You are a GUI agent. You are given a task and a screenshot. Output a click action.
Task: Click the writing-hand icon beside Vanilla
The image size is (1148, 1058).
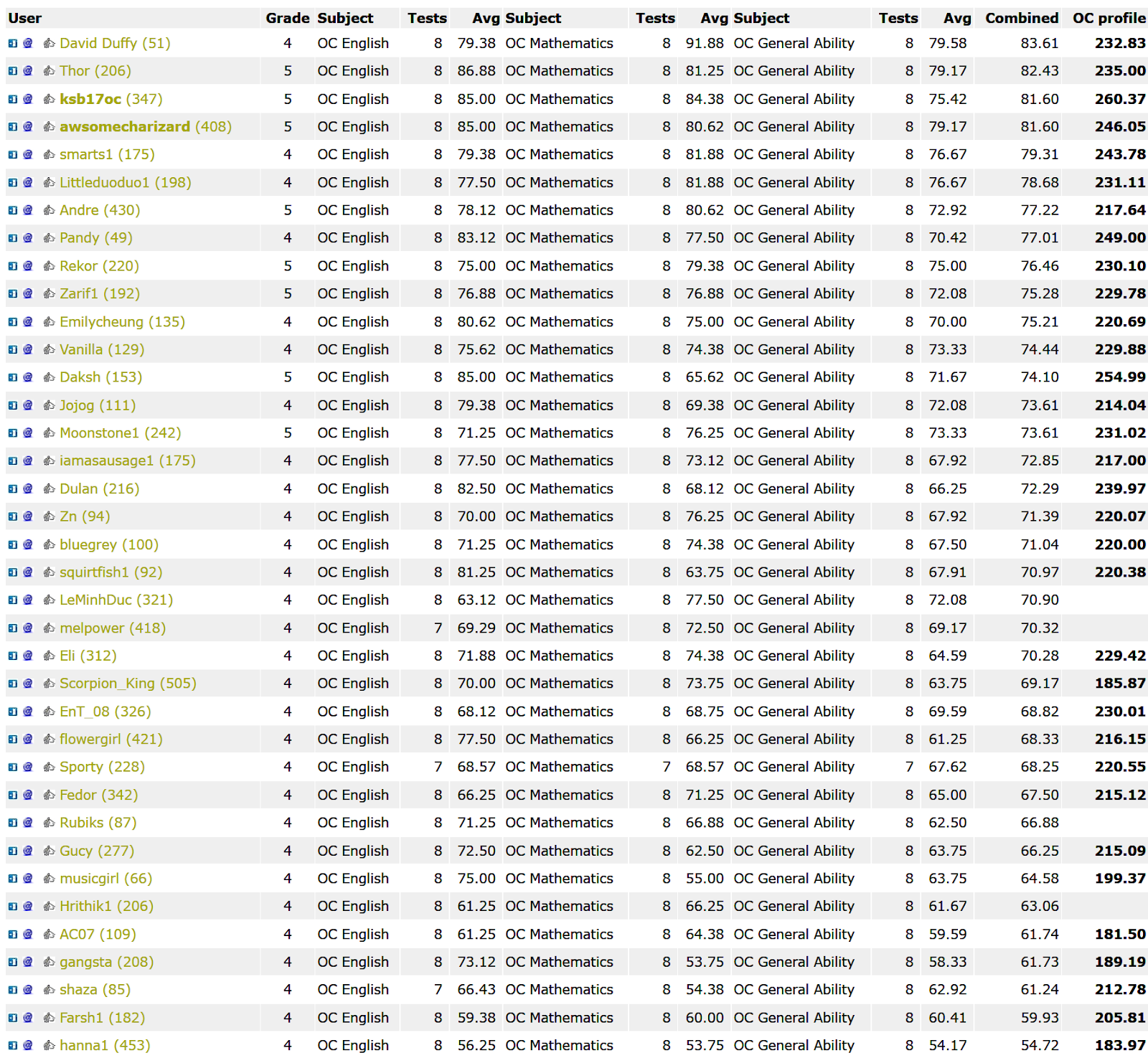pos(49,349)
